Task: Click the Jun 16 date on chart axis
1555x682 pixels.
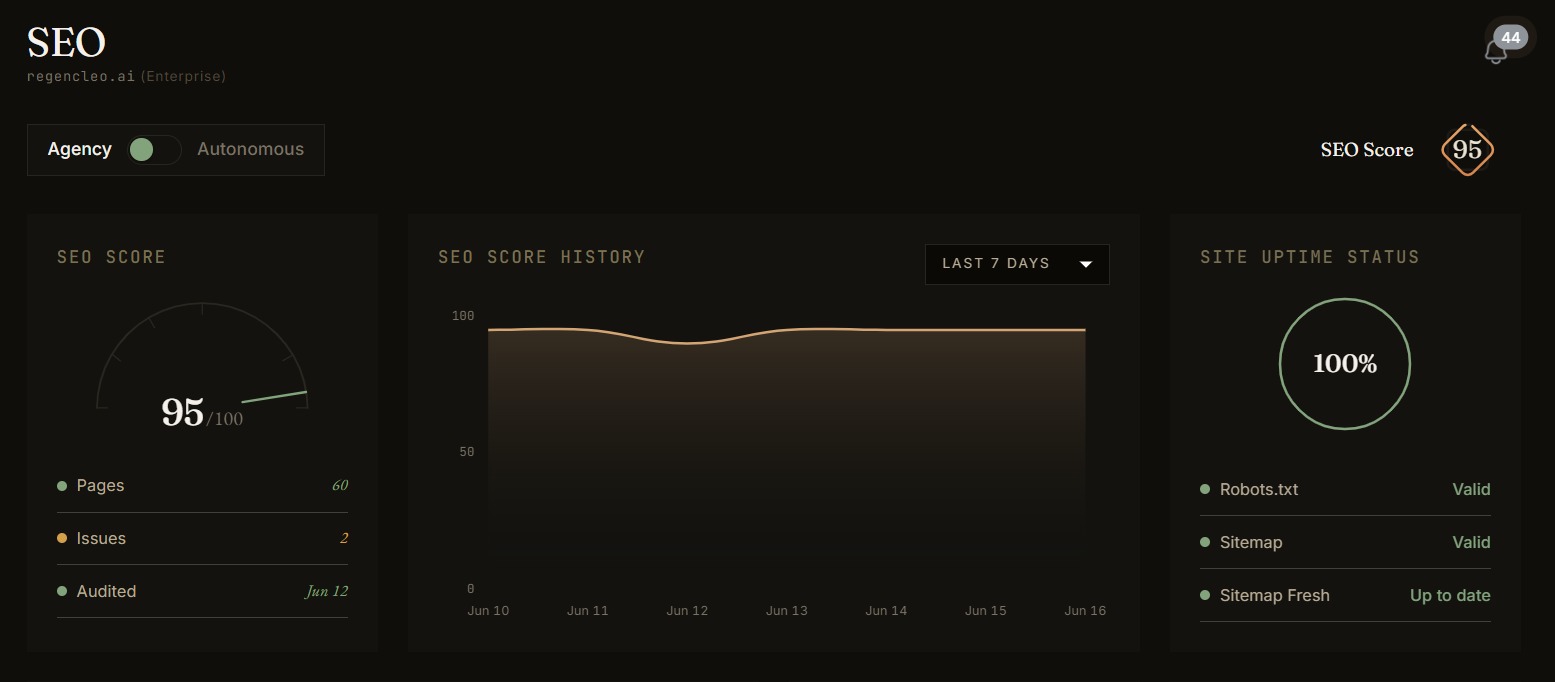Action: click(x=1085, y=610)
